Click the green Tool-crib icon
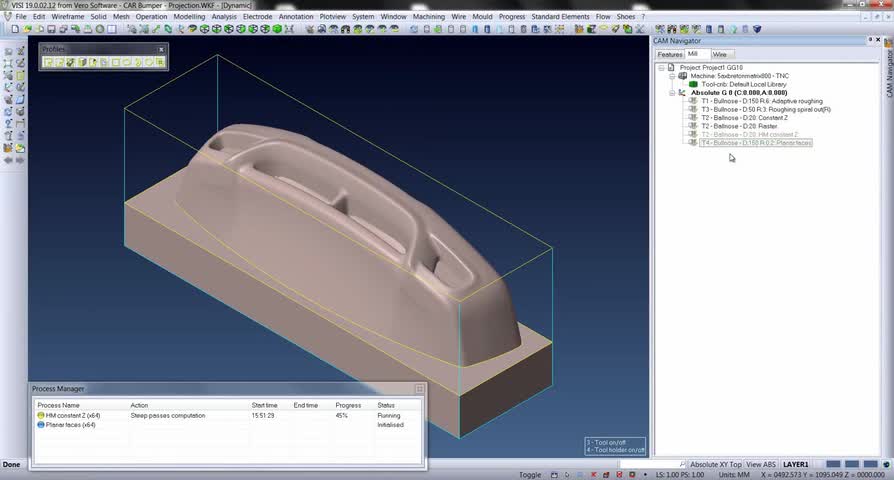Screen dimensions: 894x480 (693, 84)
